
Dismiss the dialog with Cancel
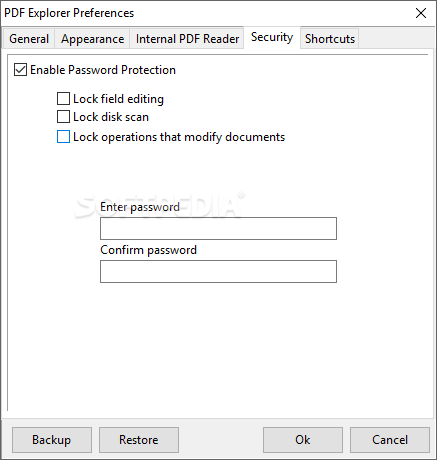coord(390,440)
